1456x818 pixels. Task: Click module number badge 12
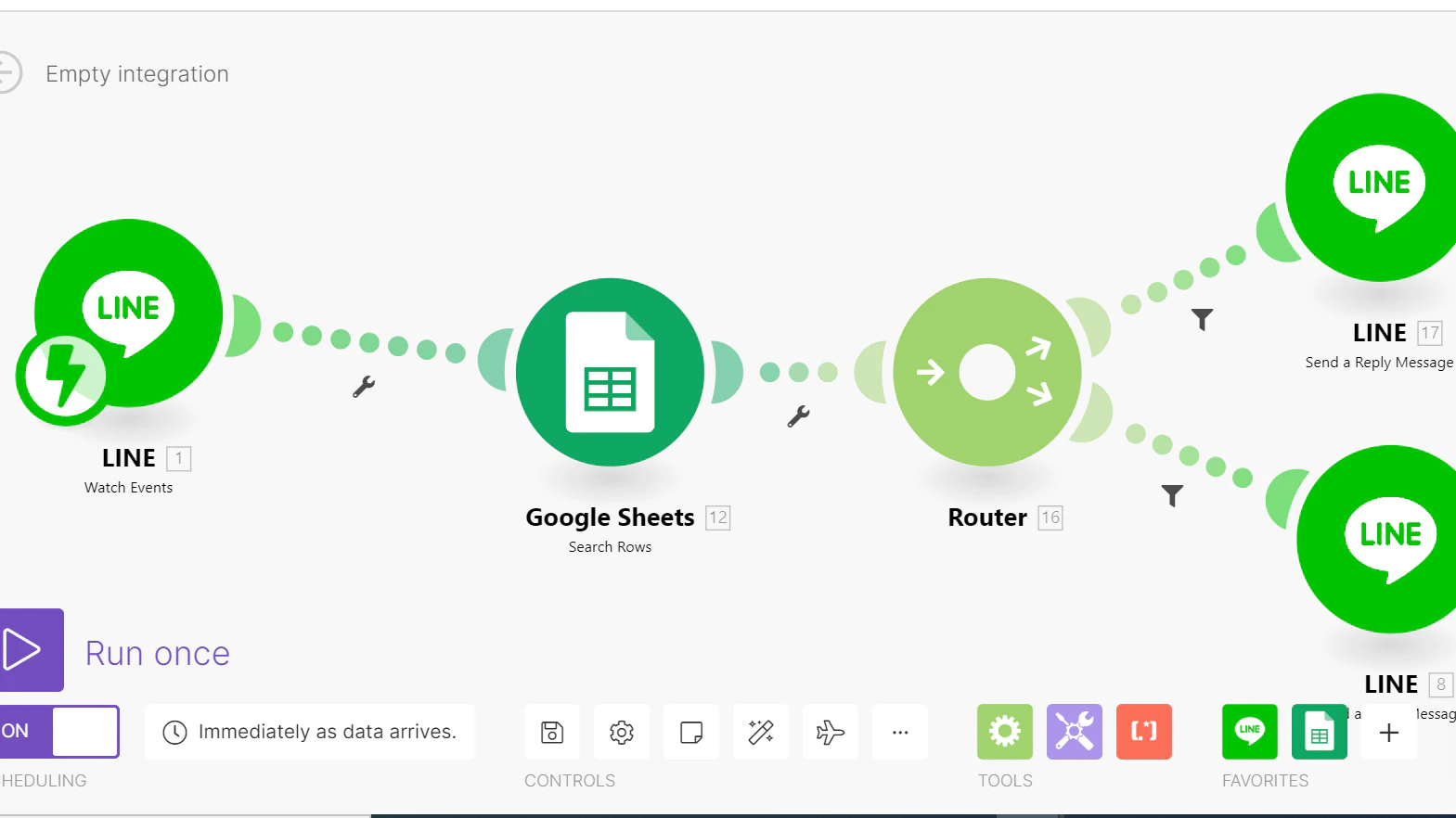pyautogui.click(x=718, y=518)
